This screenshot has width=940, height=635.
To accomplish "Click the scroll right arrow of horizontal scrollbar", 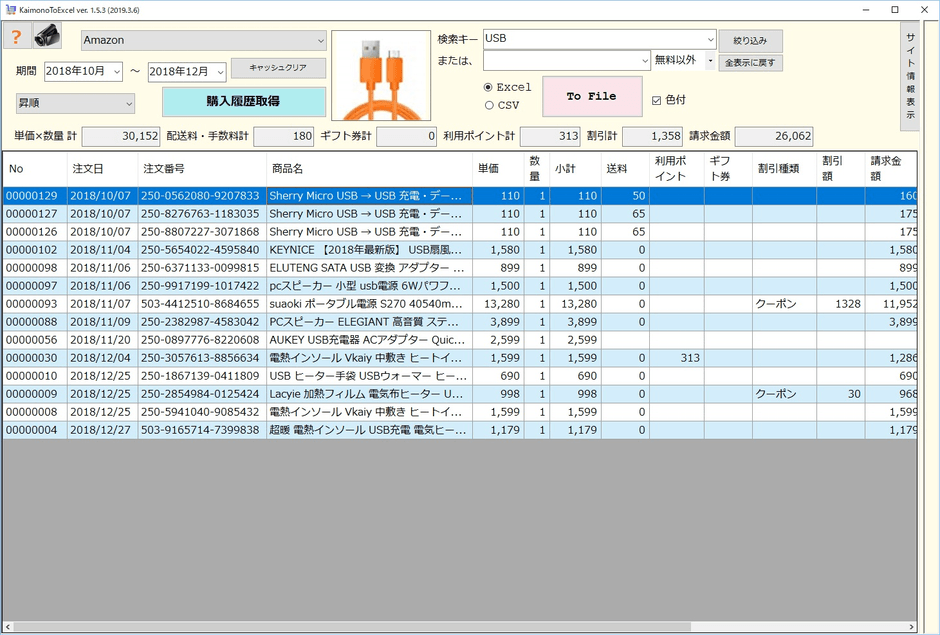I will (x=912, y=627).
